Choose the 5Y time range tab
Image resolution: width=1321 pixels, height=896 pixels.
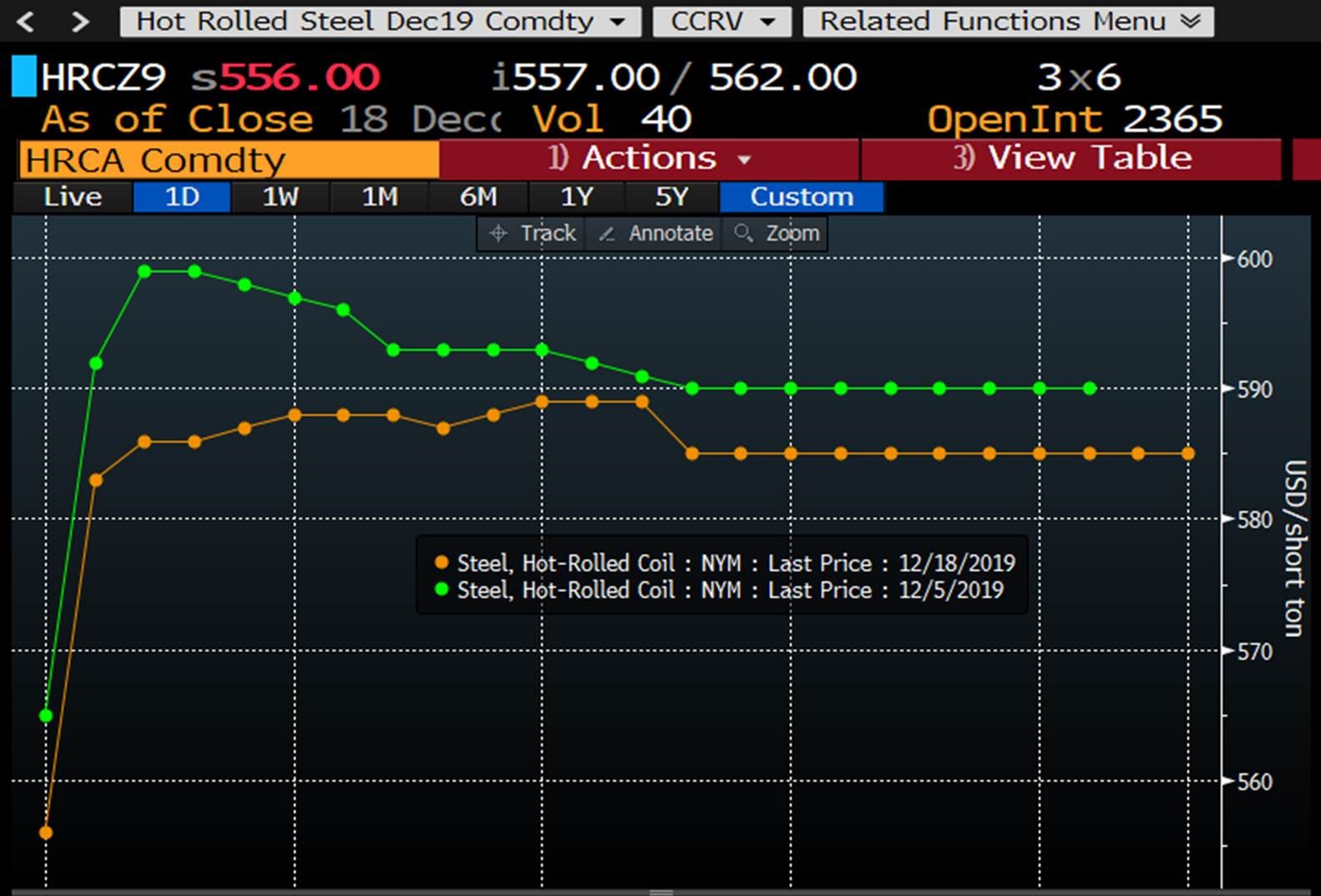pyautogui.click(x=671, y=197)
